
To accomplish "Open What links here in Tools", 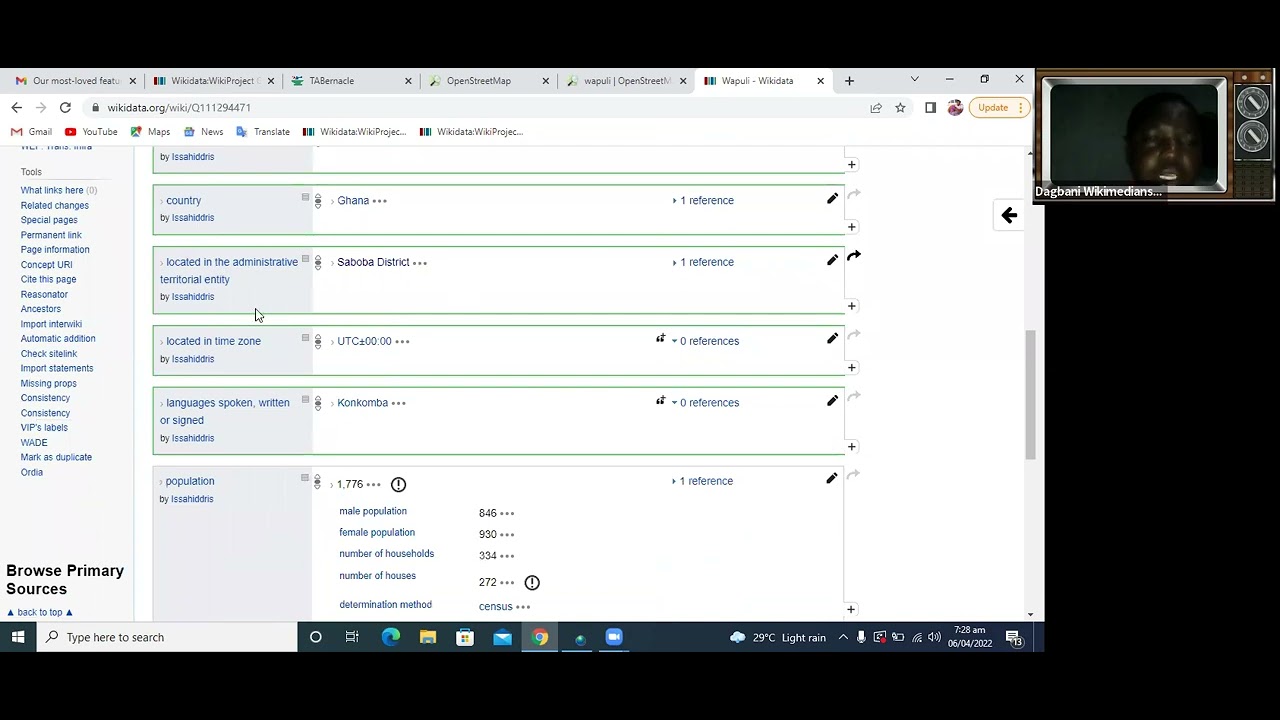I will (x=52, y=190).
